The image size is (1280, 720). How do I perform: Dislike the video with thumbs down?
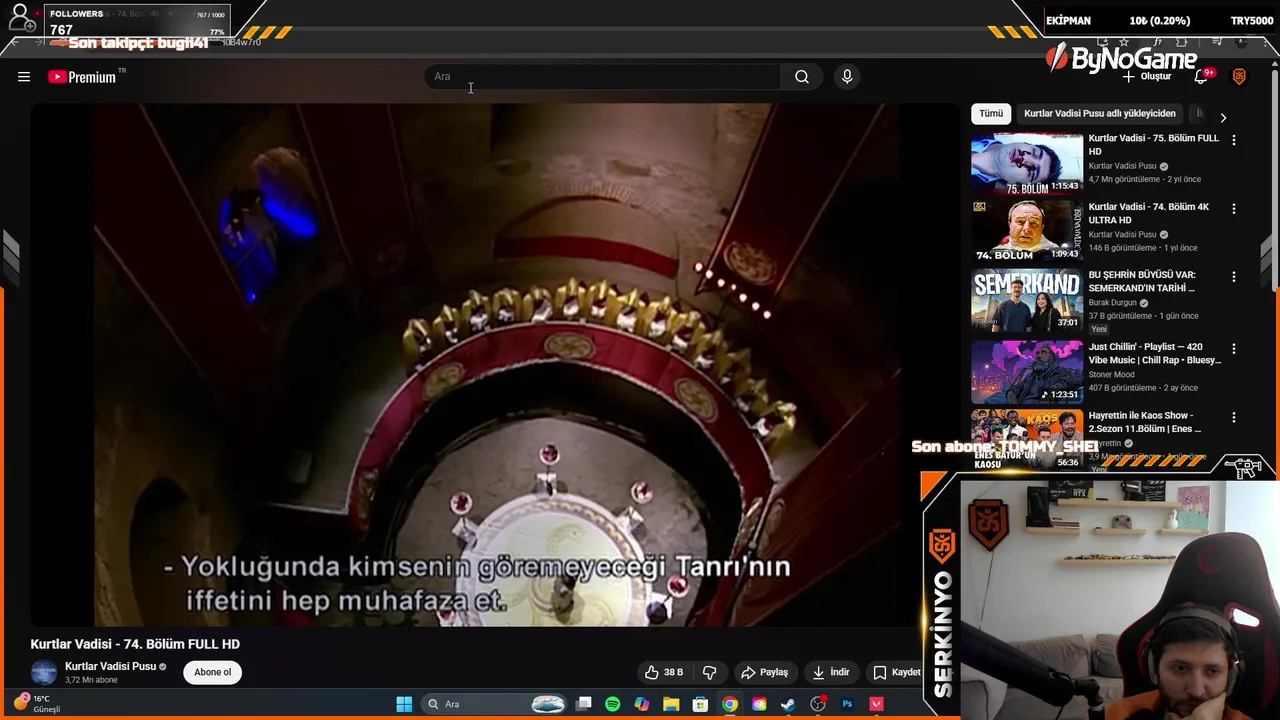click(x=709, y=672)
